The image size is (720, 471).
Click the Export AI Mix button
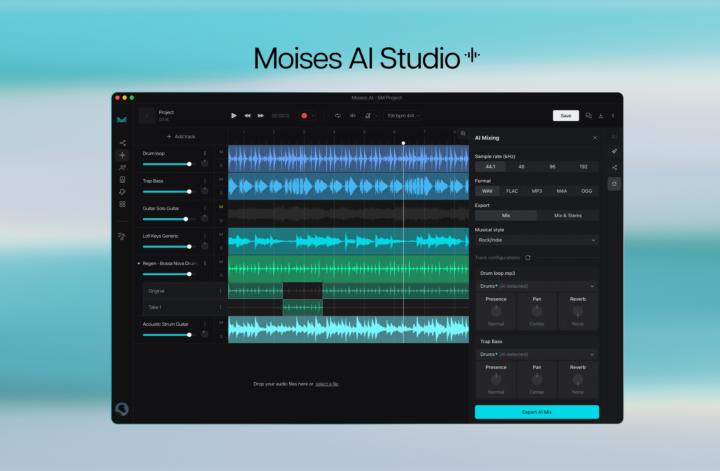537,412
